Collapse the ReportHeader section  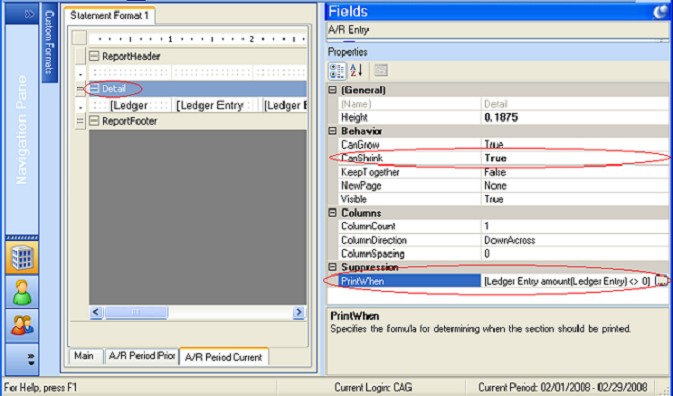94,57
